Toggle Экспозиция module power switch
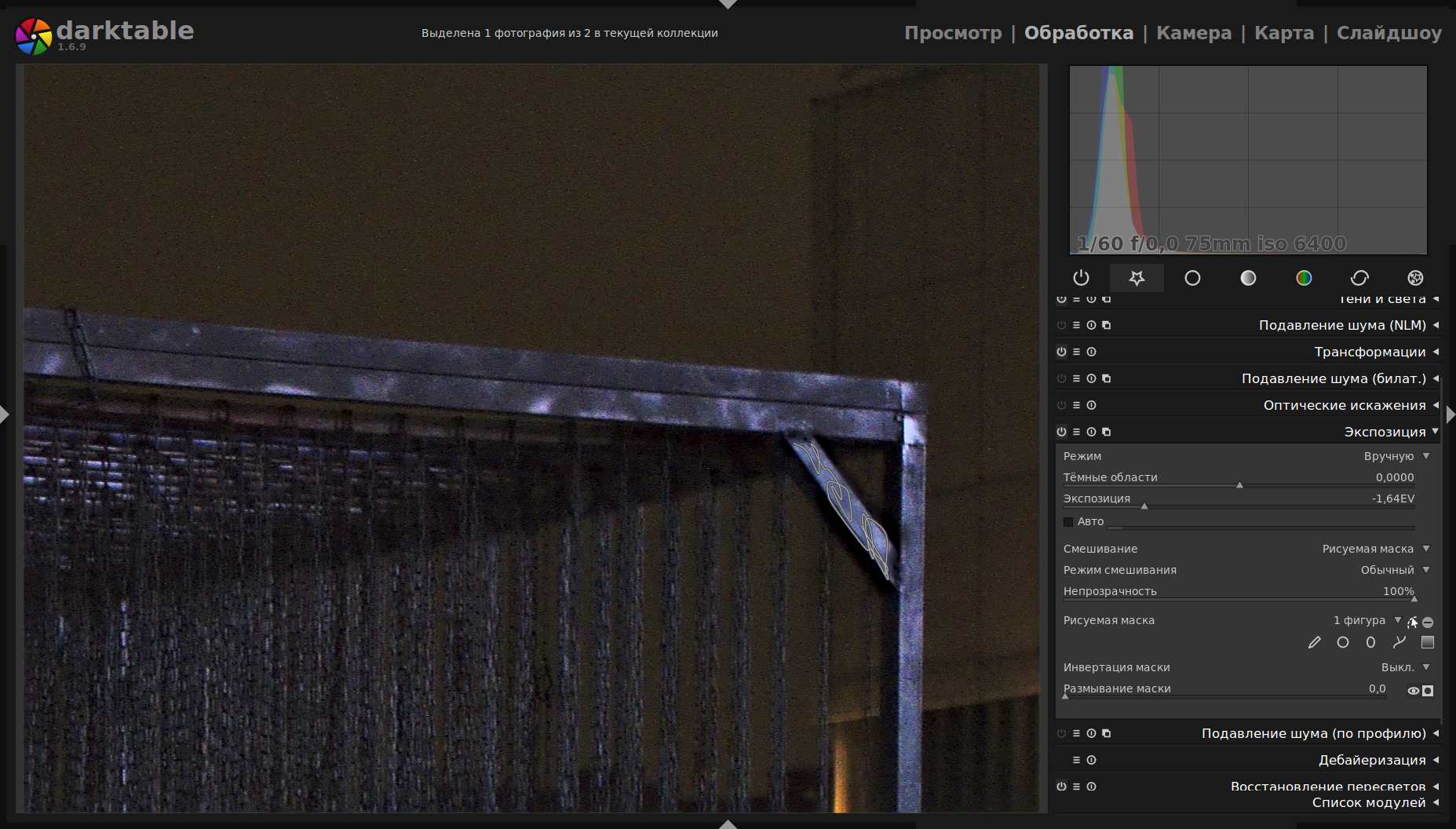 click(1061, 432)
